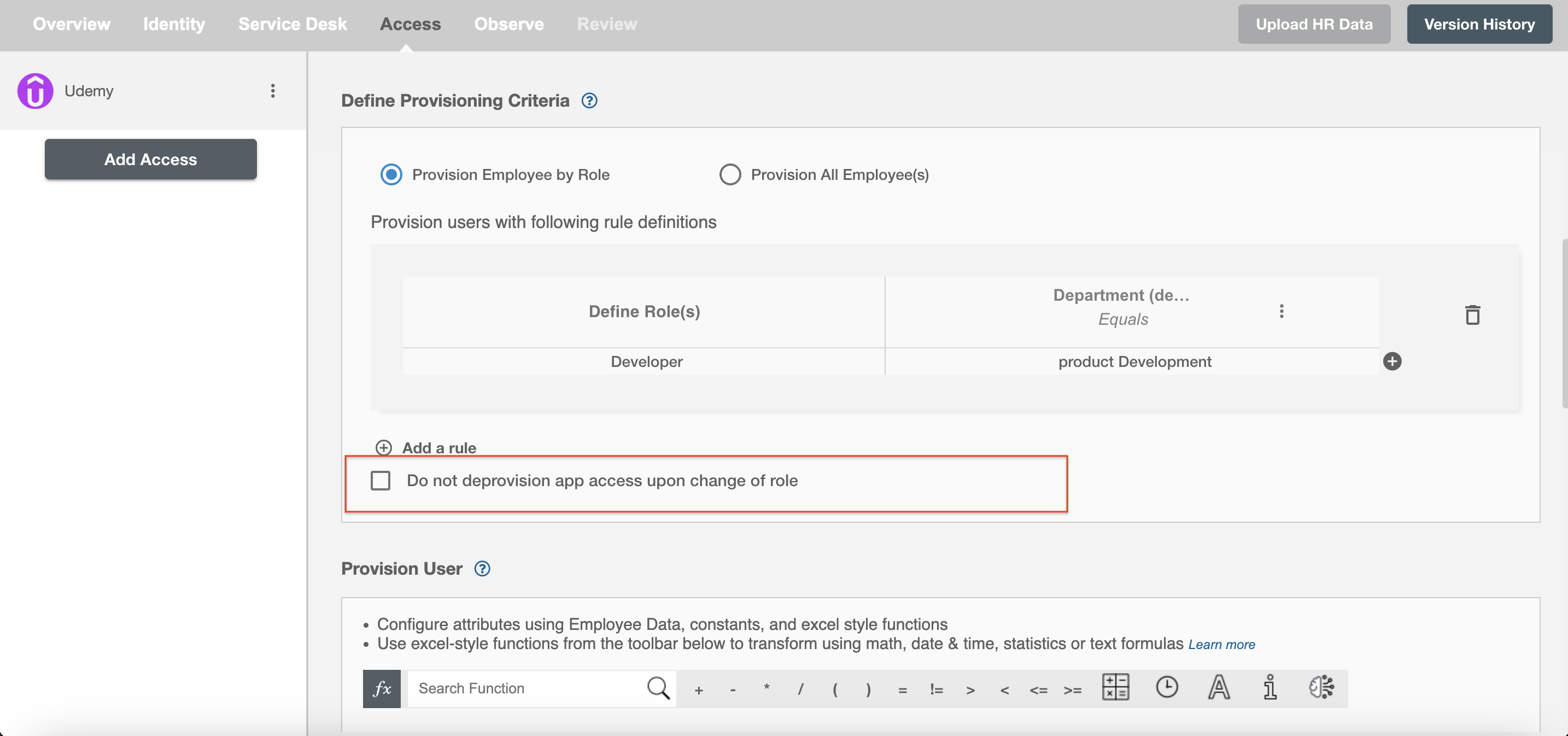Switch to the Service Desk tab
Viewport: 1568px width, 736px height.
tap(293, 24)
